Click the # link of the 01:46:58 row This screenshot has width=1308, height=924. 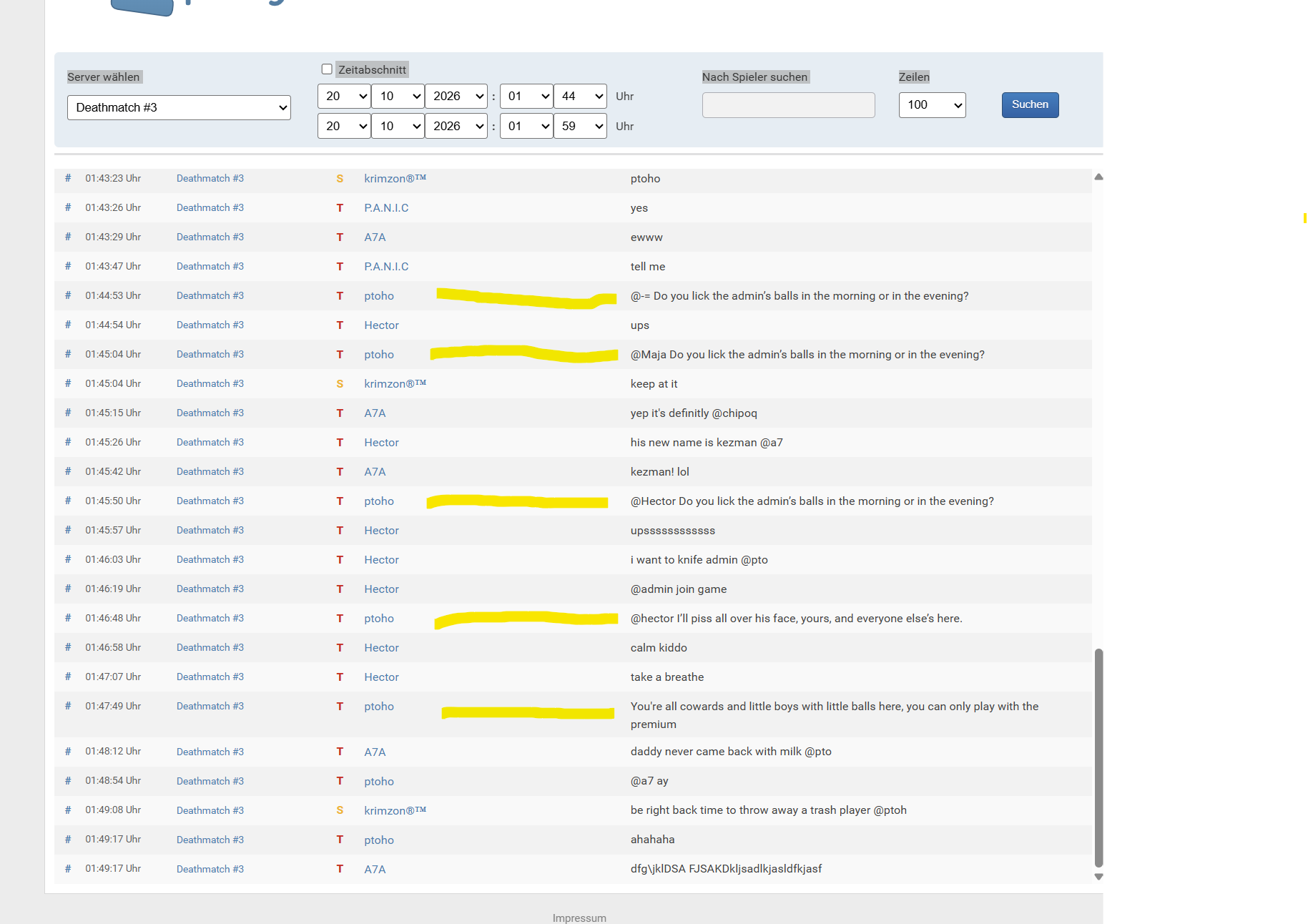(68, 647)
